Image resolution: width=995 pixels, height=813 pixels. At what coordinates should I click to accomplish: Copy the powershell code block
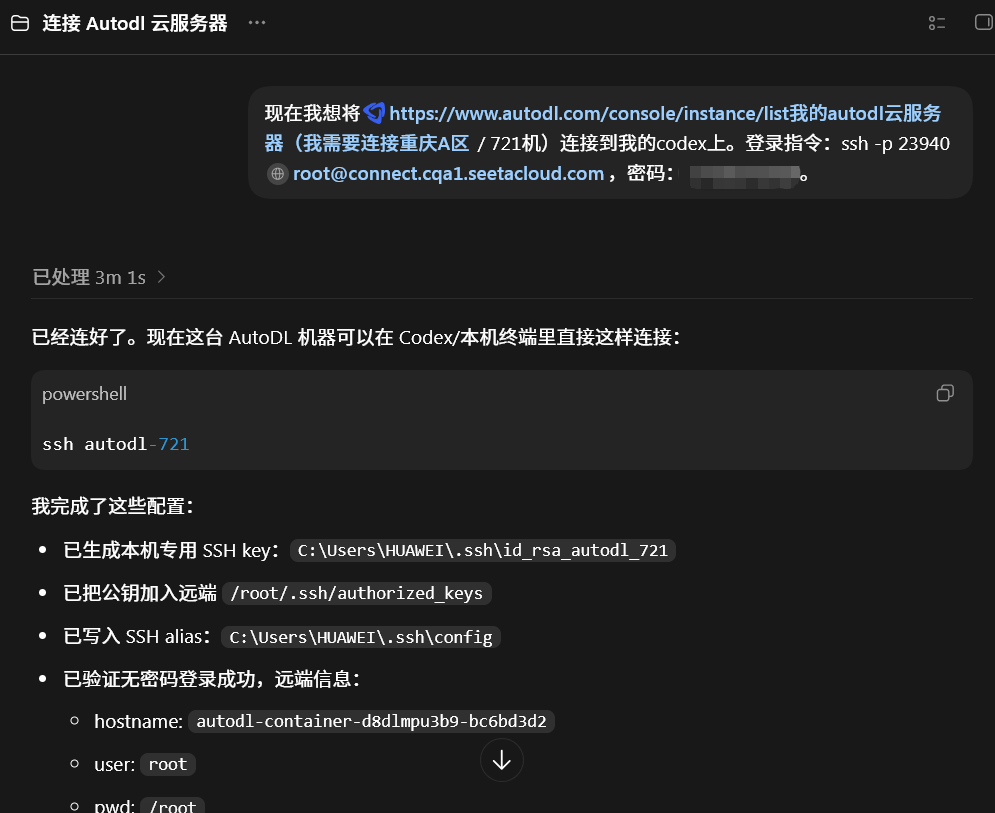pos(945,393)
